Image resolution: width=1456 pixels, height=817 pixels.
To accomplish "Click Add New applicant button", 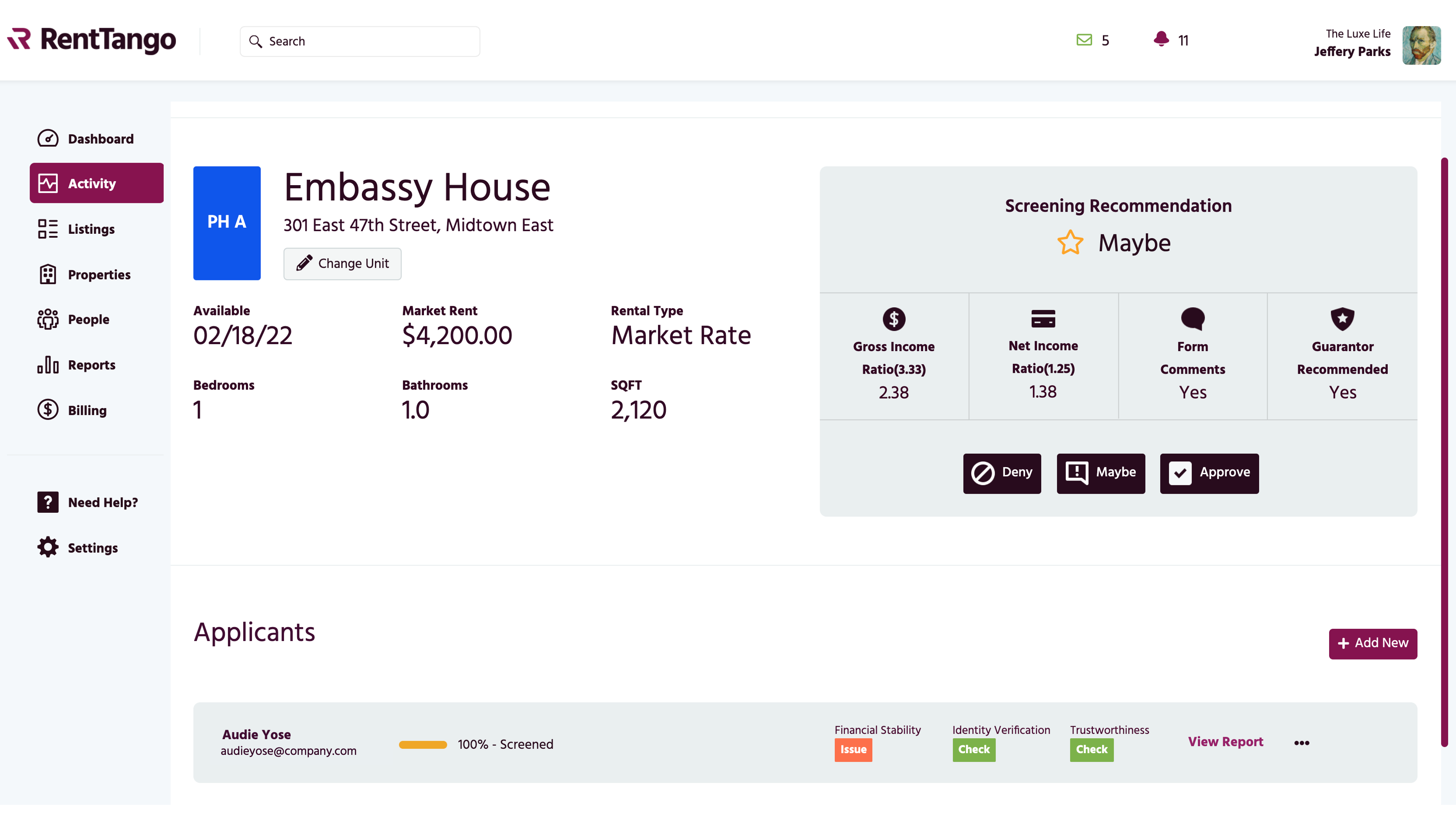I will coord(1372,644).
